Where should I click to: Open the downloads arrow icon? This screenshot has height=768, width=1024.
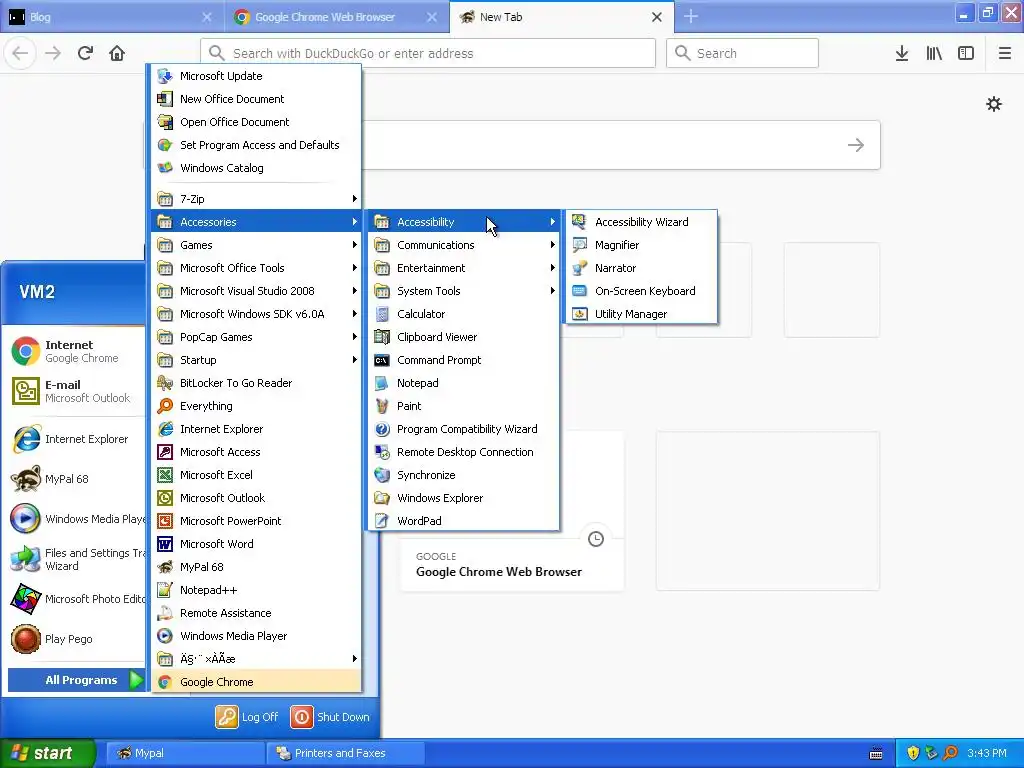(x=902, y=53)
